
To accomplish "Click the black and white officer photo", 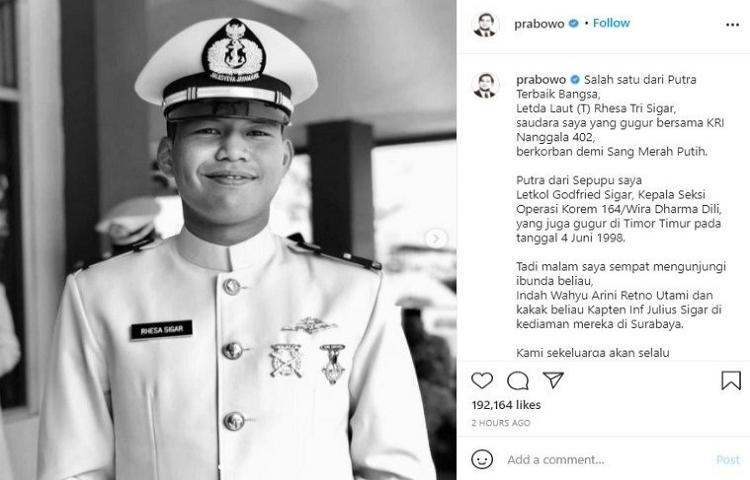I will [228, 240].
